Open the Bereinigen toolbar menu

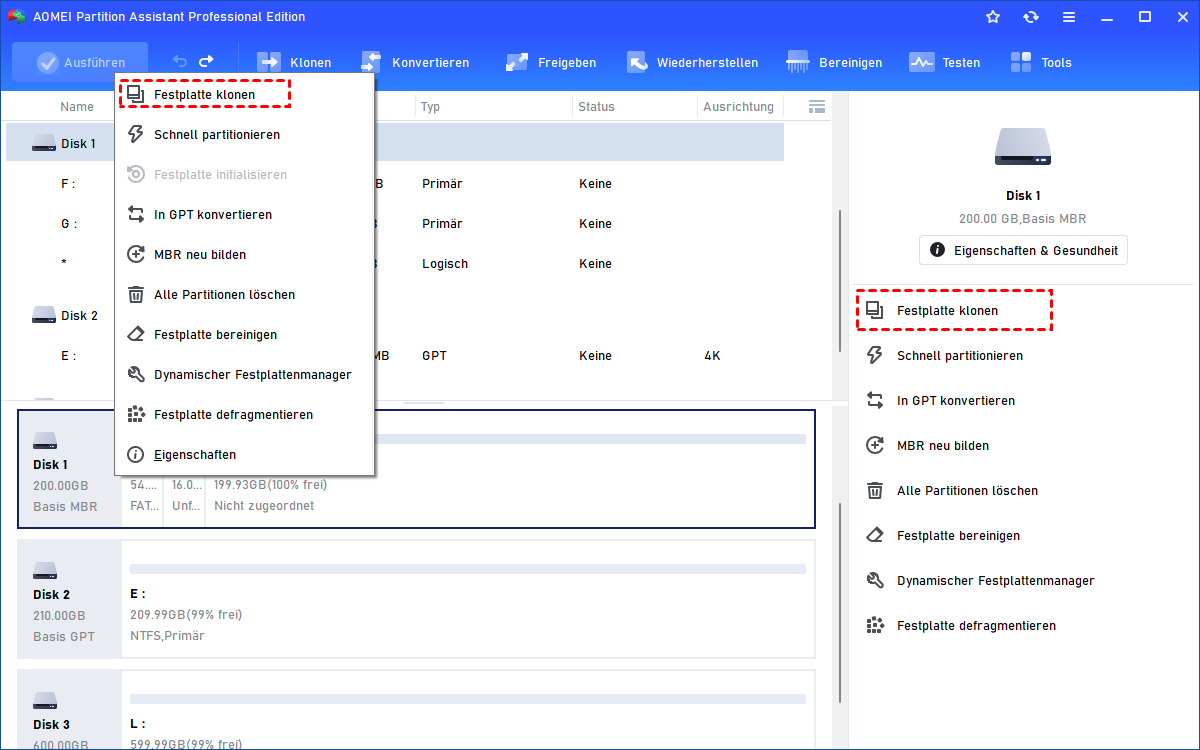tap(834, 62)
